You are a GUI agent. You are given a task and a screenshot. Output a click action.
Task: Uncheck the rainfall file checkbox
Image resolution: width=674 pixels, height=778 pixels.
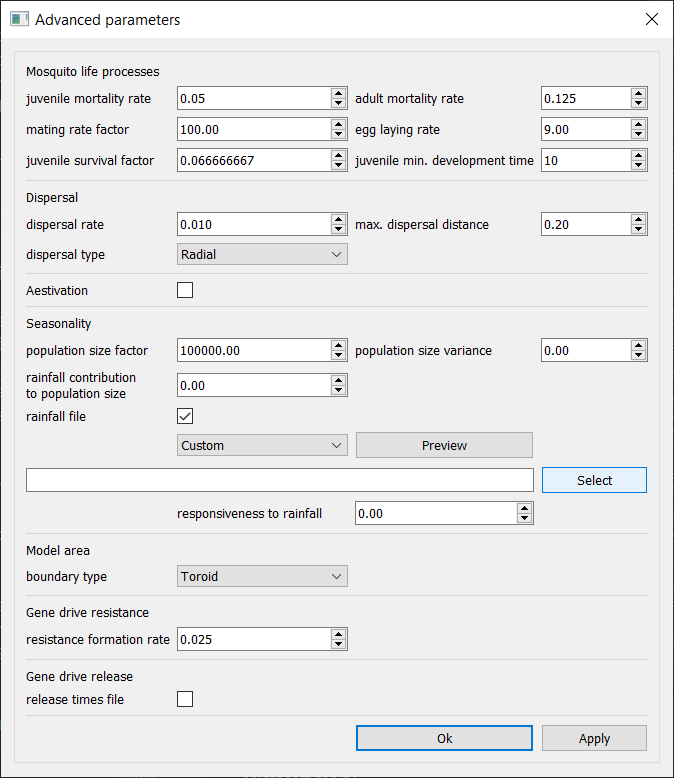185,416
